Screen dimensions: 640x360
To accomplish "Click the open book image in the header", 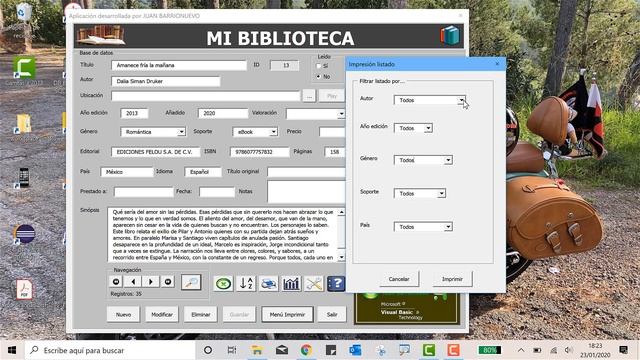I will click(101, 35).
